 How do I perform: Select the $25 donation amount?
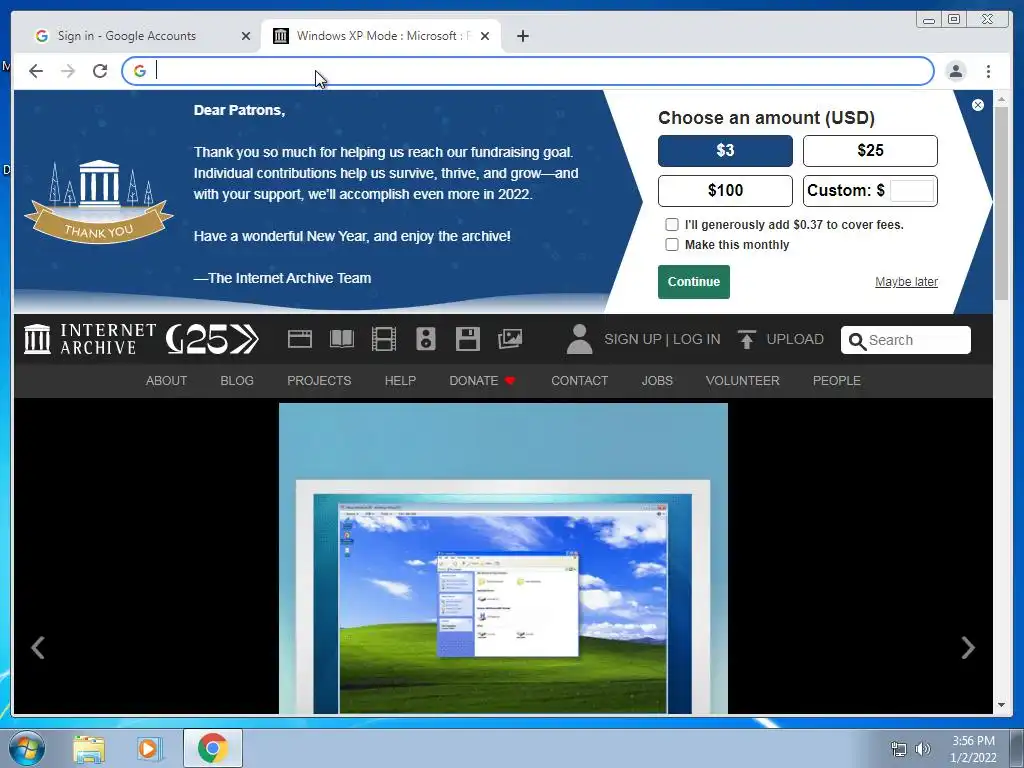coord(870,151)
